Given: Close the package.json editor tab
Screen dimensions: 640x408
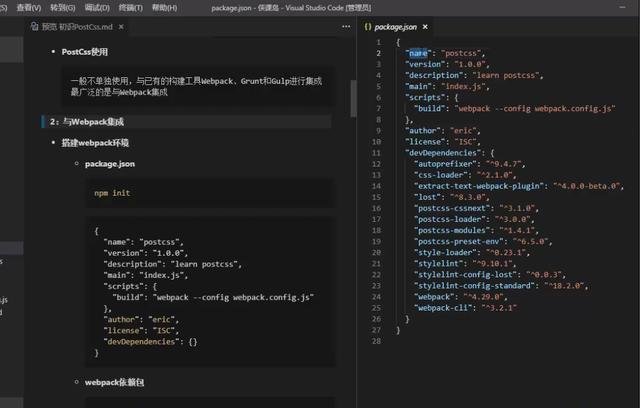Looking at the screenshot, I should point(425,27).
